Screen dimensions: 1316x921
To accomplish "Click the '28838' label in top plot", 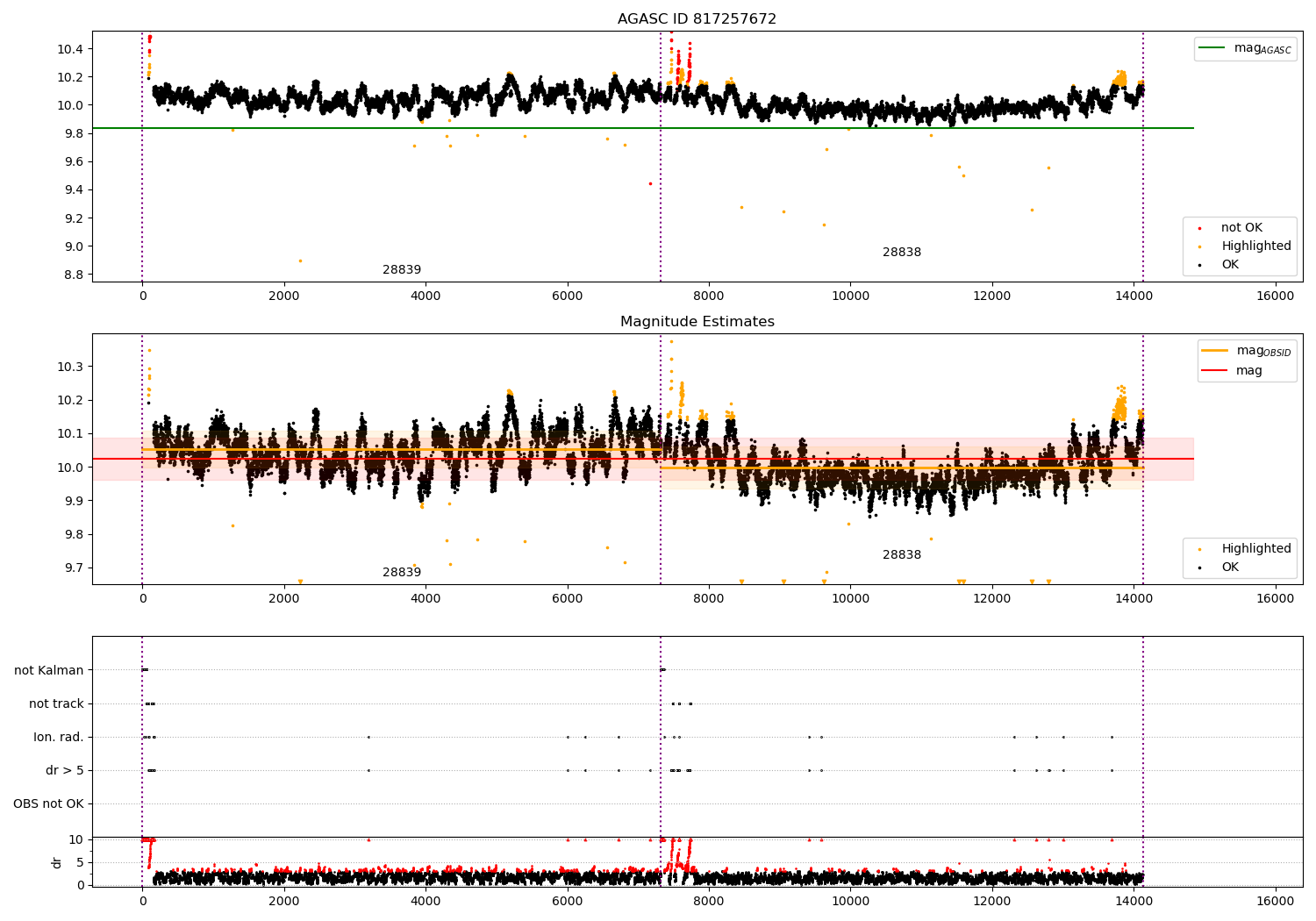I will click(902, 252).
